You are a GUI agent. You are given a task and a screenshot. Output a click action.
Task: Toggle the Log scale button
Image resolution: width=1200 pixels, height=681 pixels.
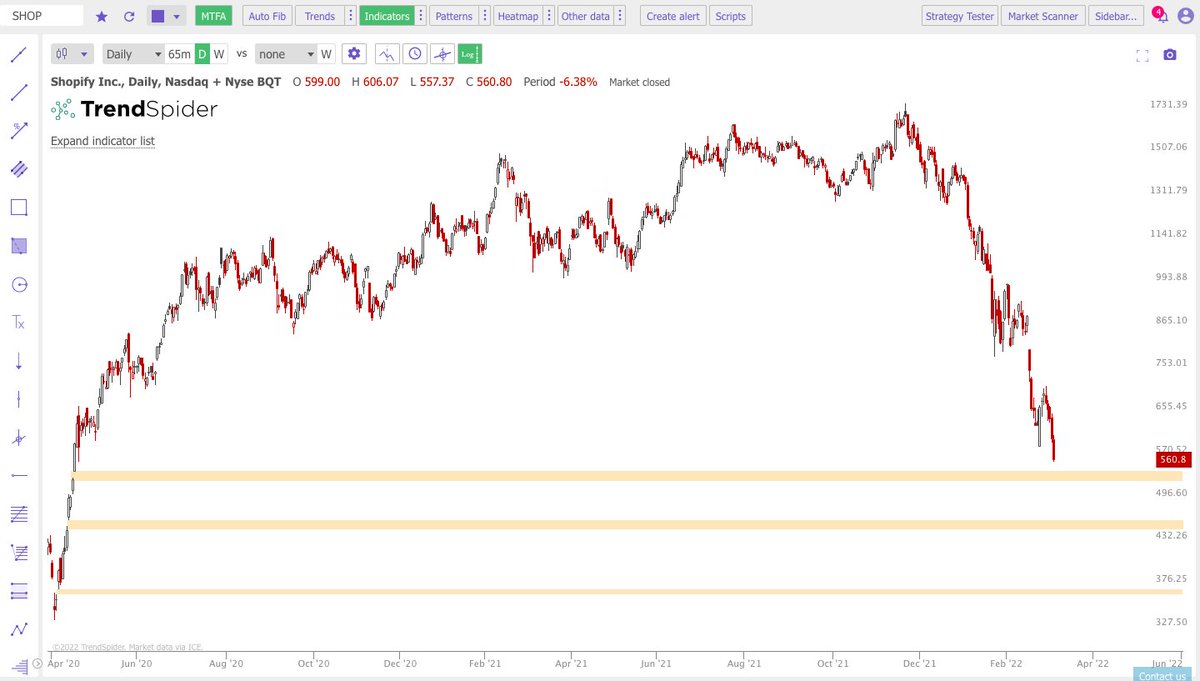(469, 54)
